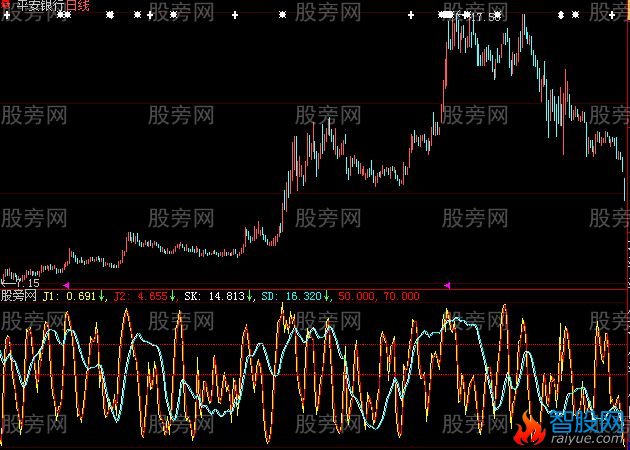Select the cyan SD: 16.320 indicator value
The image size is (630, 450).
pyautogui.click(x=292, y=297)
